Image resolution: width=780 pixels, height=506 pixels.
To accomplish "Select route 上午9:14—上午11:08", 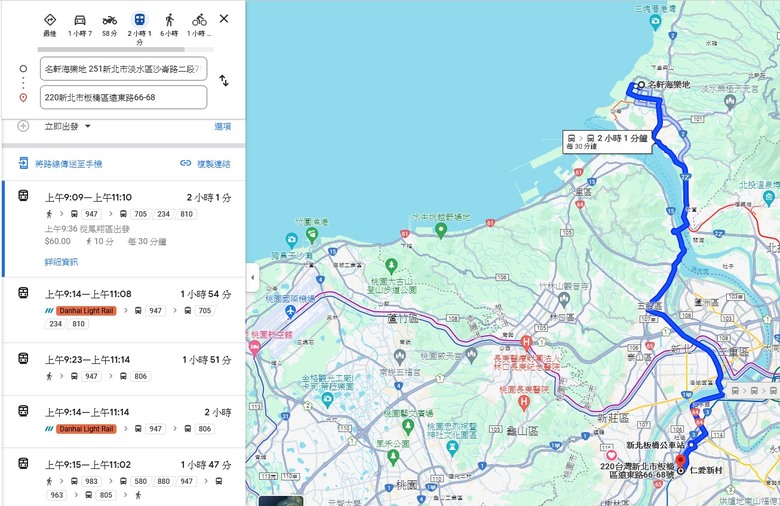I will 123,309.
